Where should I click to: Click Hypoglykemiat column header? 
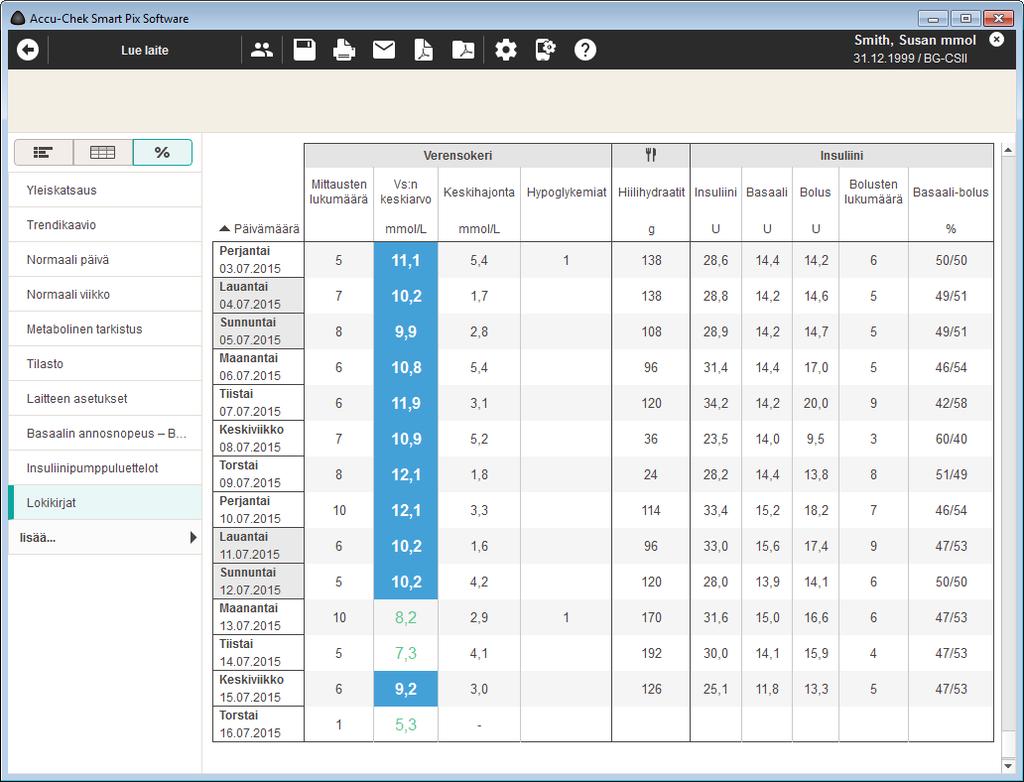pos(566,192)
